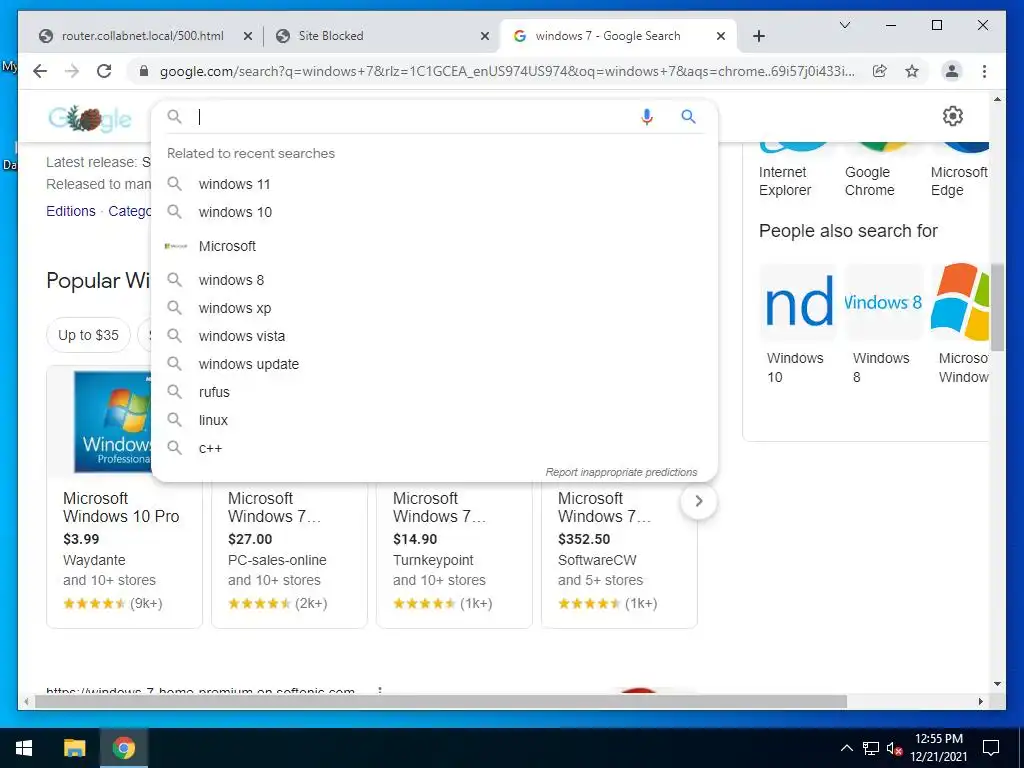
Task: Open Google quick settings gear
Action: [953, 116]
